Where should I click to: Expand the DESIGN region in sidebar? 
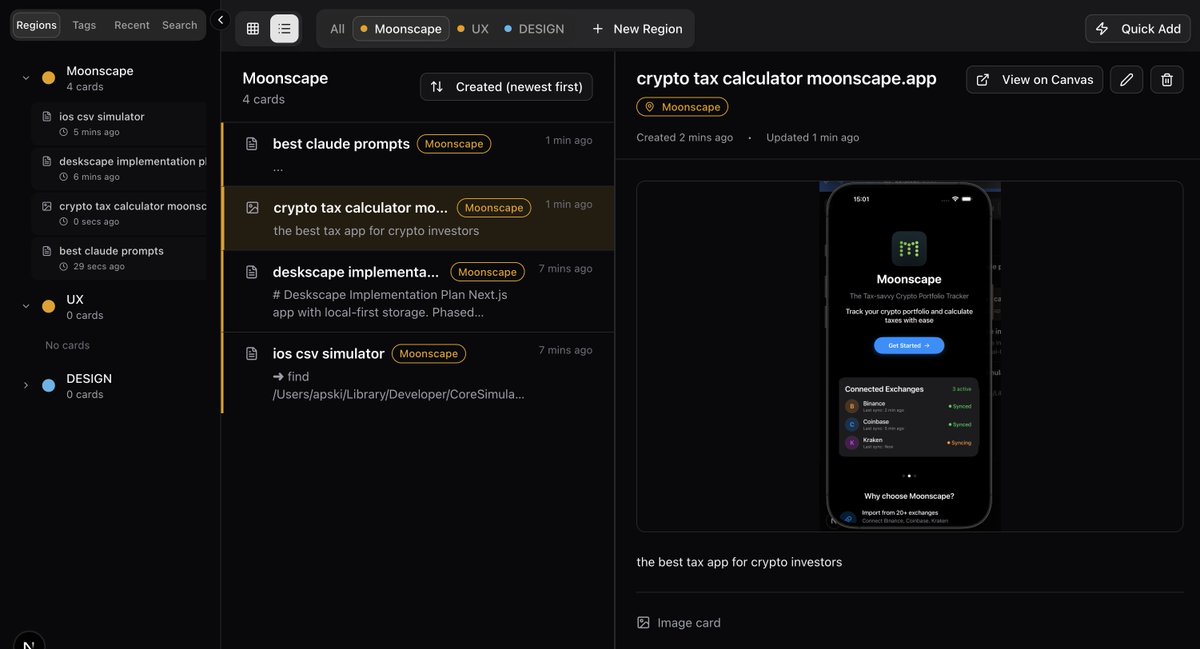(26, 385)
